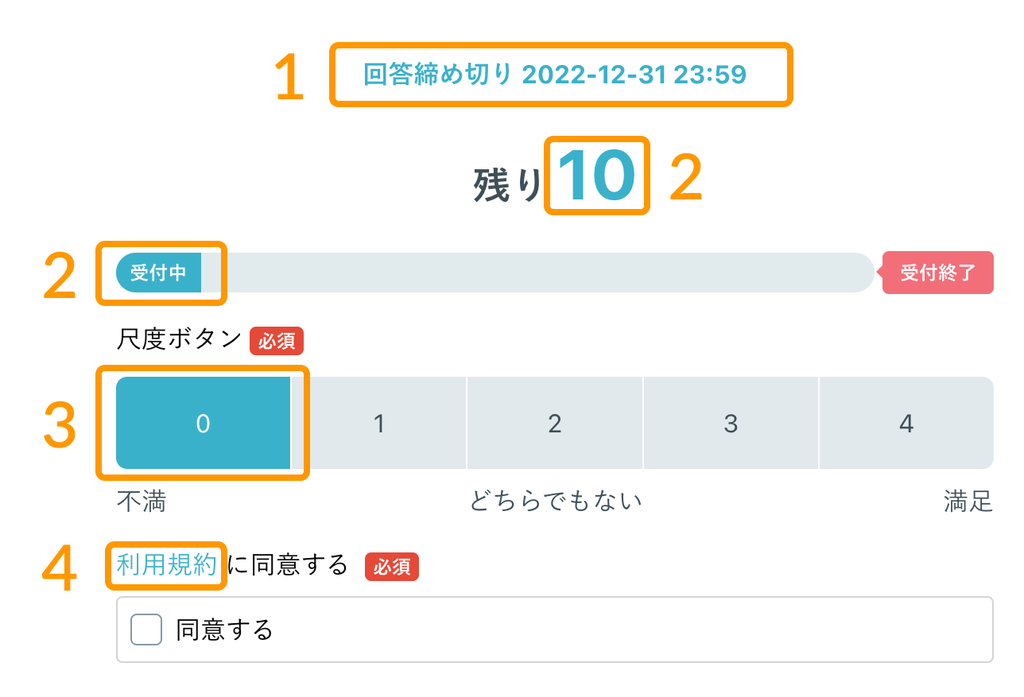Click the どちらでもない scale label

[x=556, y=500]
